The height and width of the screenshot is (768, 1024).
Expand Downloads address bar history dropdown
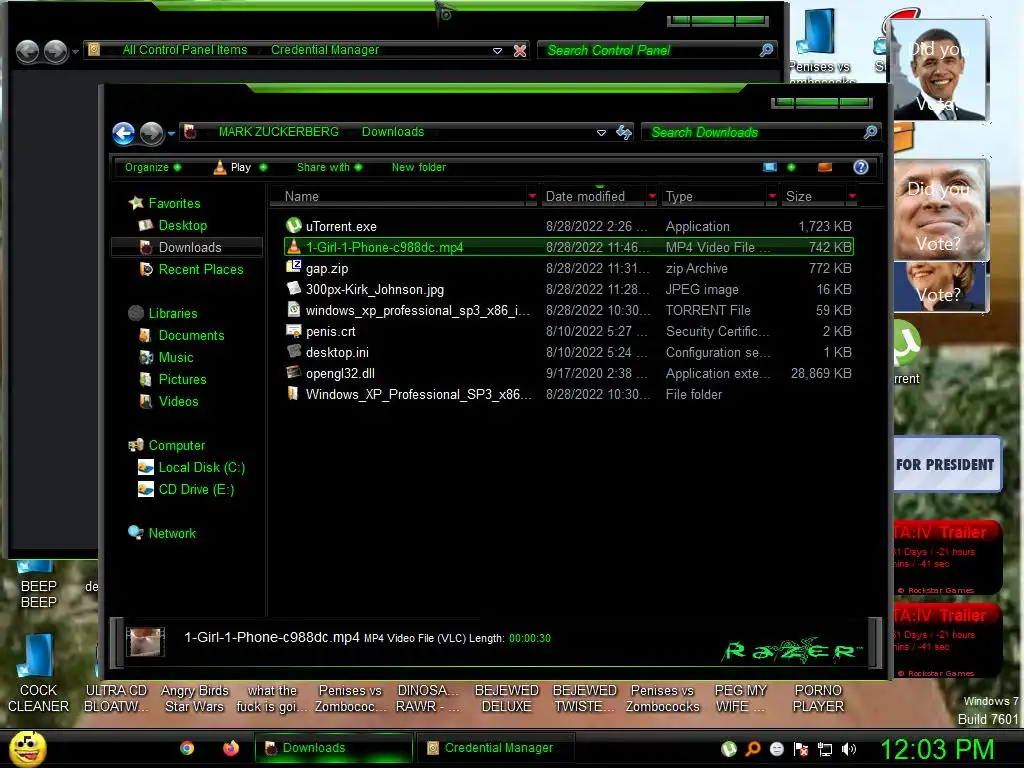[x=601, y=133]
